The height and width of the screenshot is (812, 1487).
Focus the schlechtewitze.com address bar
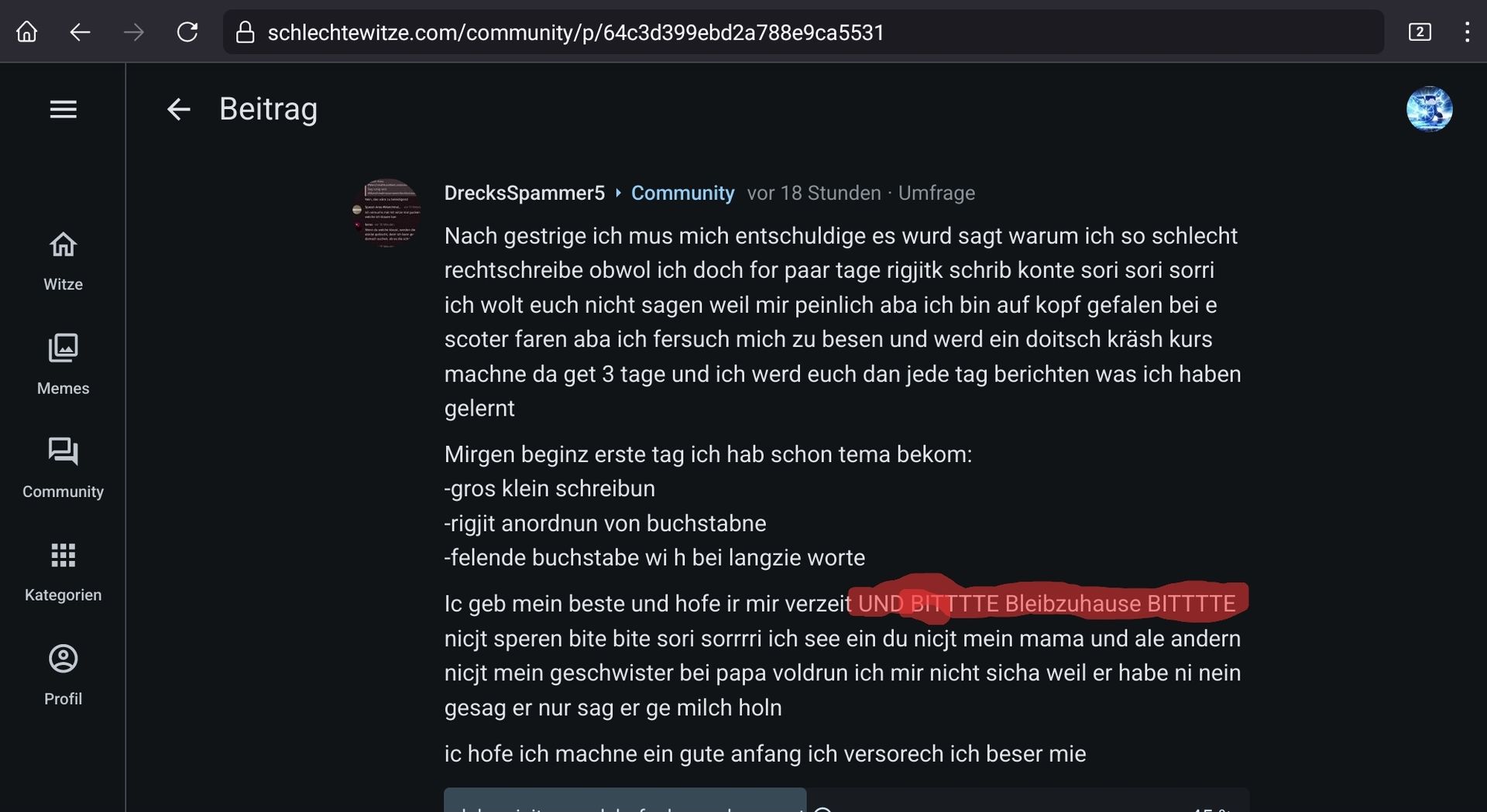coord(803,33)
